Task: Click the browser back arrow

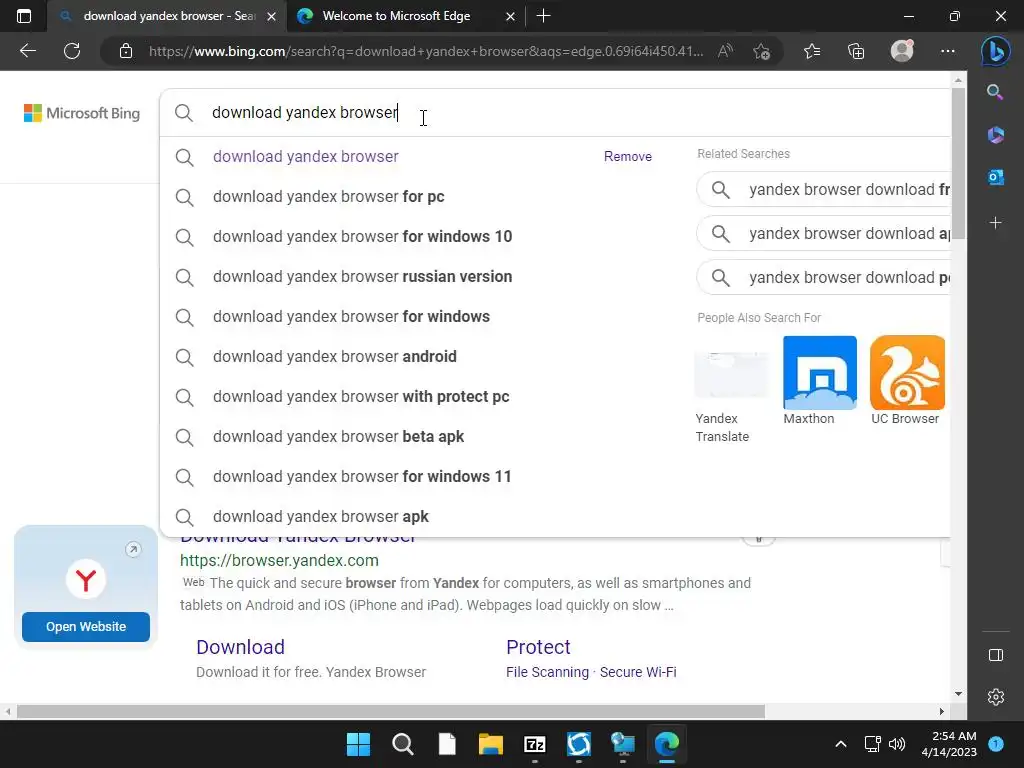Action: (27, 51)
